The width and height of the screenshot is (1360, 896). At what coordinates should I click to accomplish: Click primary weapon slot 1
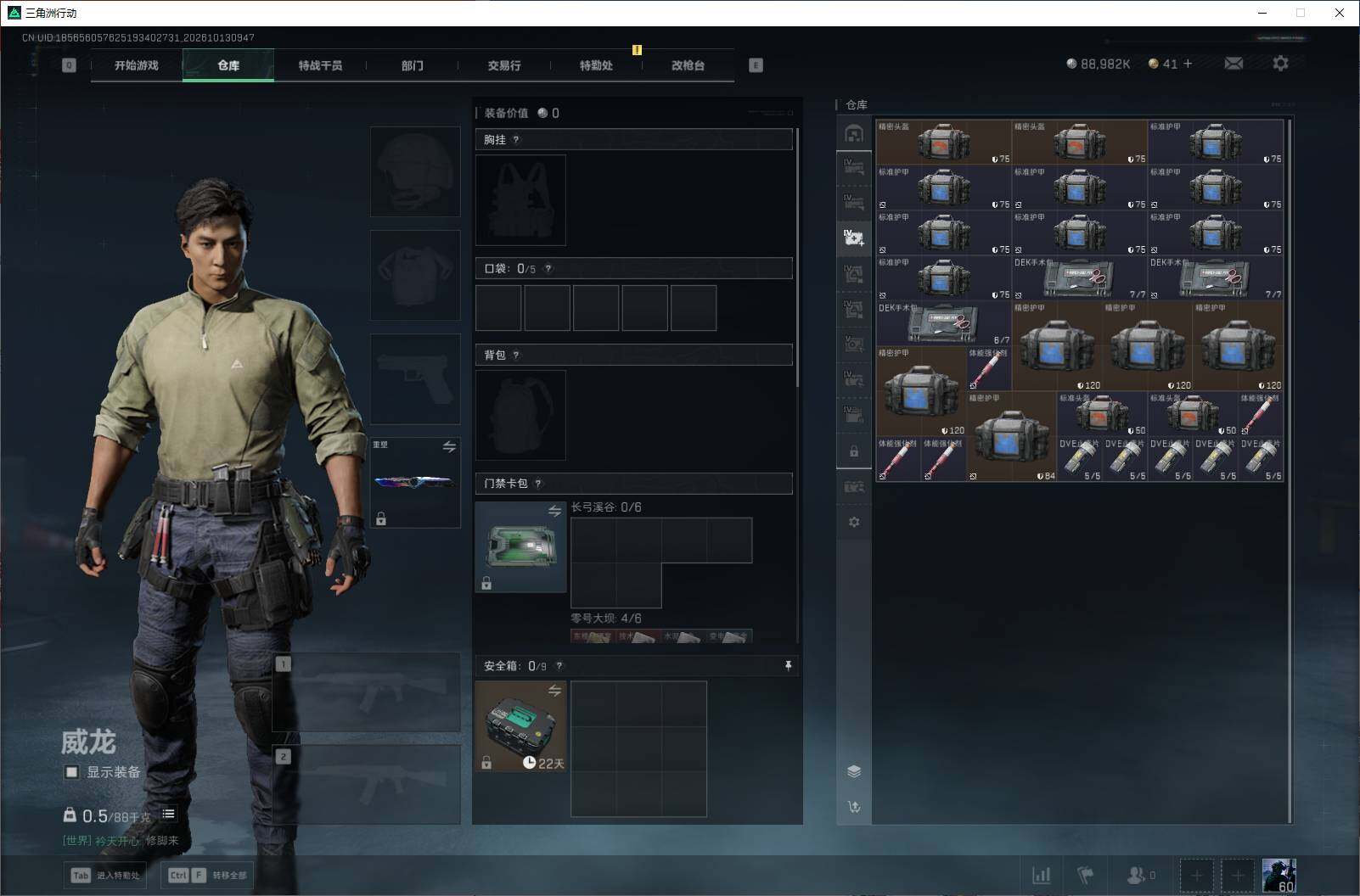(366, 692)
